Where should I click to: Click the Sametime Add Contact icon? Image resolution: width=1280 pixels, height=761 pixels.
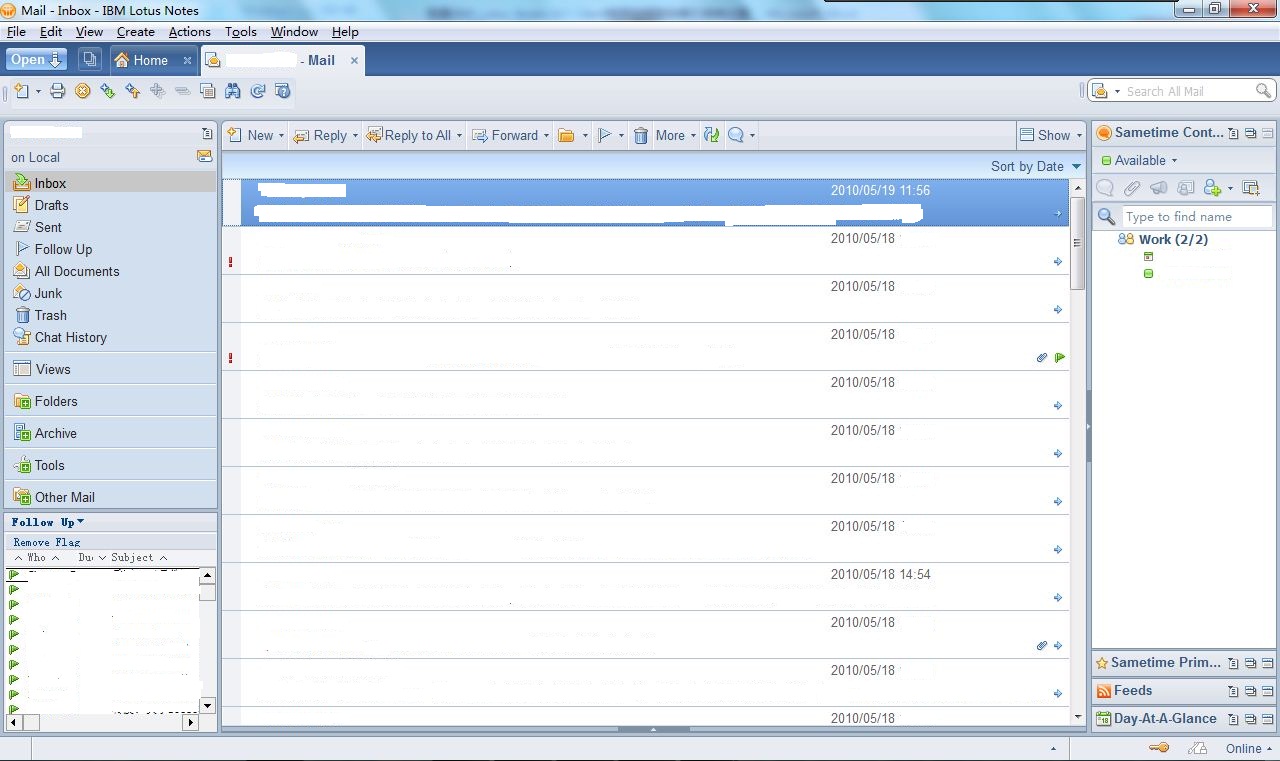point(1212,188)
